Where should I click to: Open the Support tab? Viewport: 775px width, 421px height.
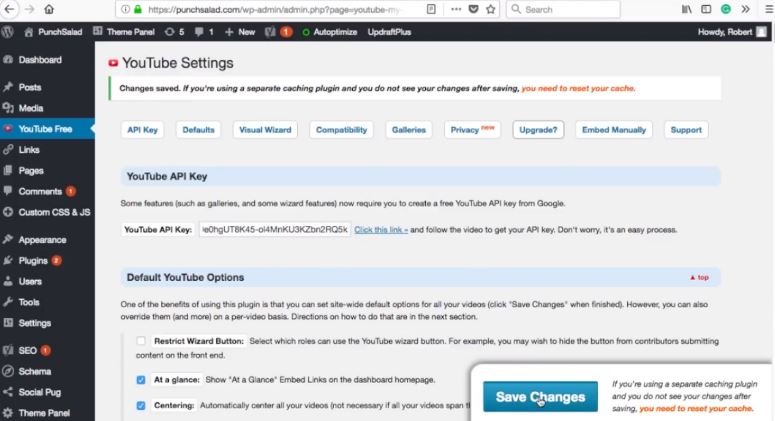[x=686, y=130]
